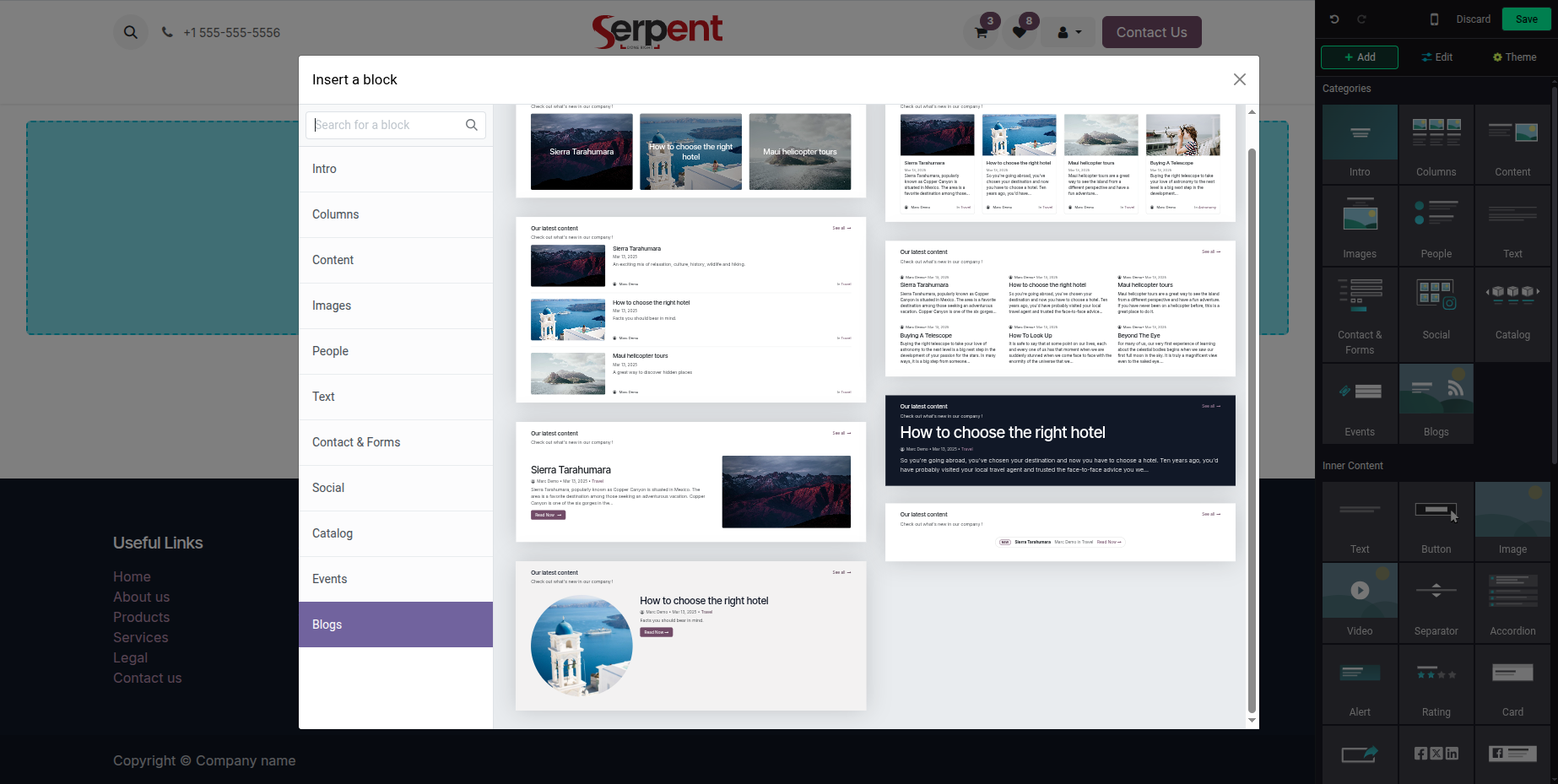Click the Contact Us header button
Screen dimensions: 1558x784
coord(1151,32)
